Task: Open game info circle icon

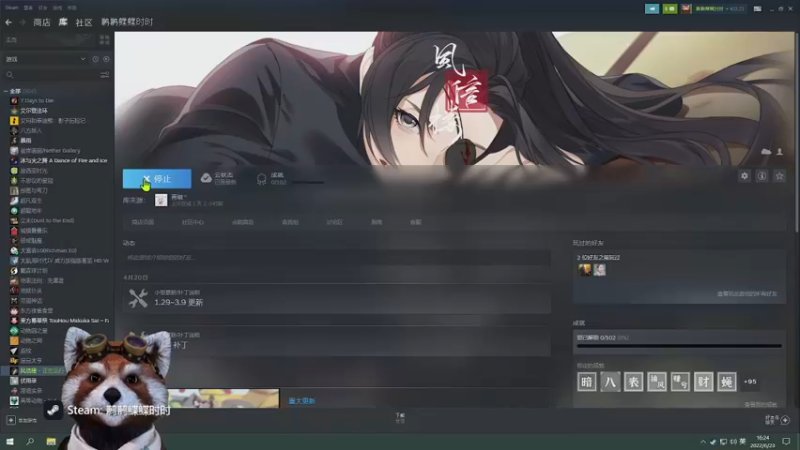Action: [762, 176]
